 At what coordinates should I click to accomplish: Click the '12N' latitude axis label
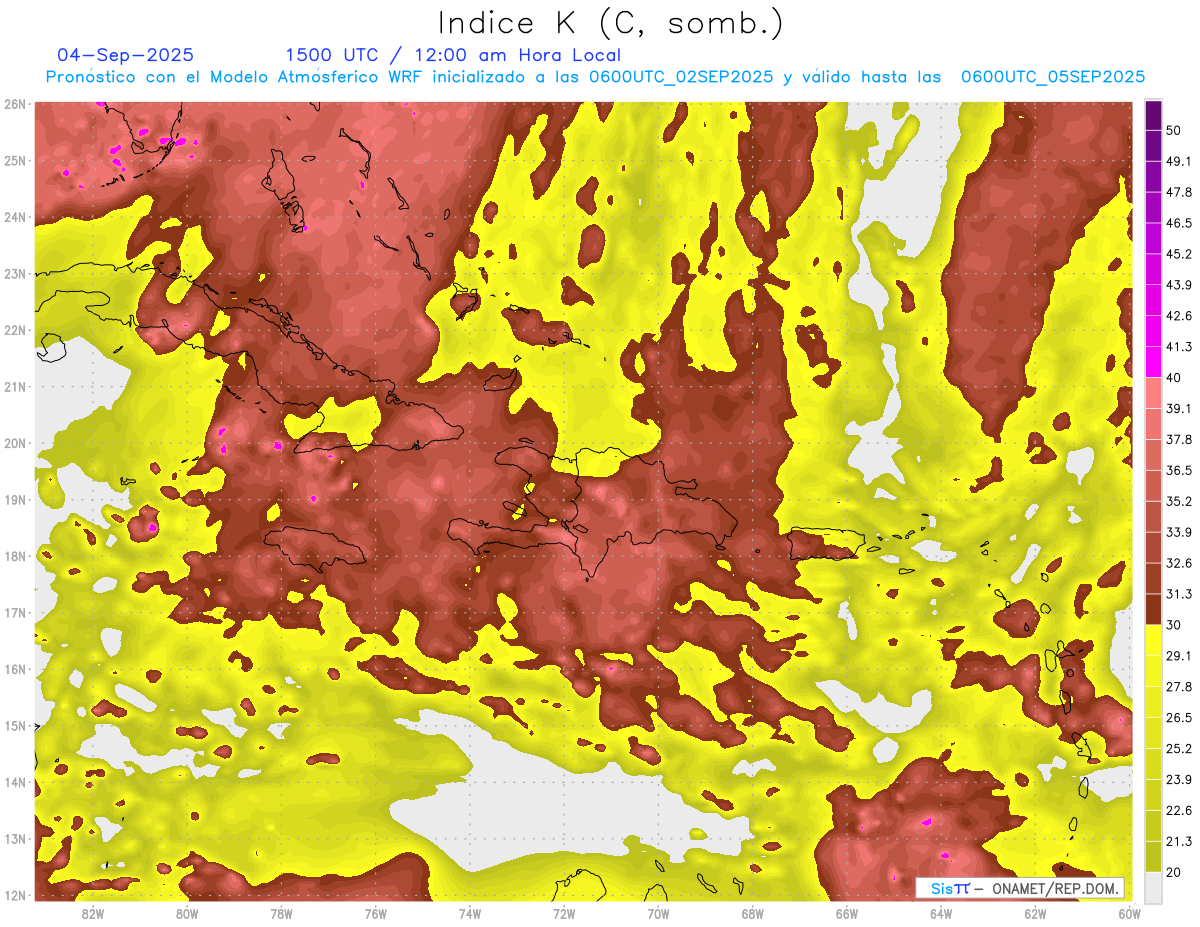(x=15, y=895)
